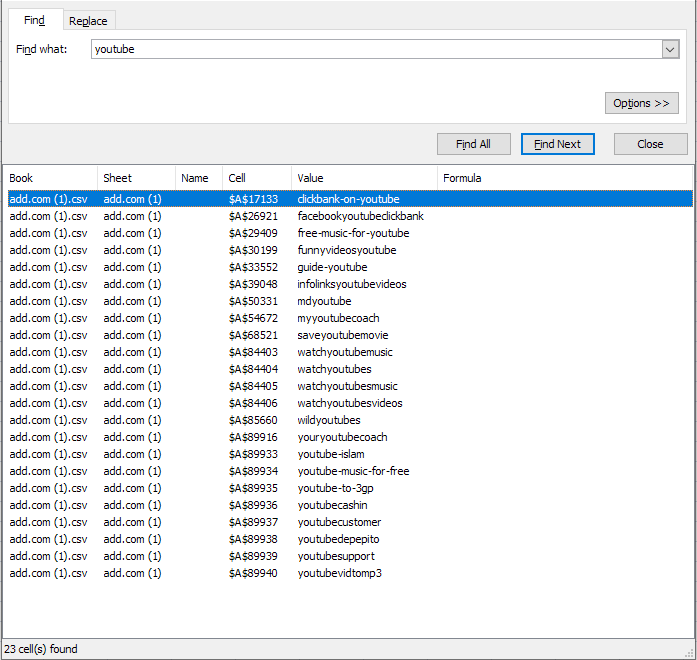The image size is (697, 660).
Task: Click cell reference $A$29409
Action: tap(253, 233)
